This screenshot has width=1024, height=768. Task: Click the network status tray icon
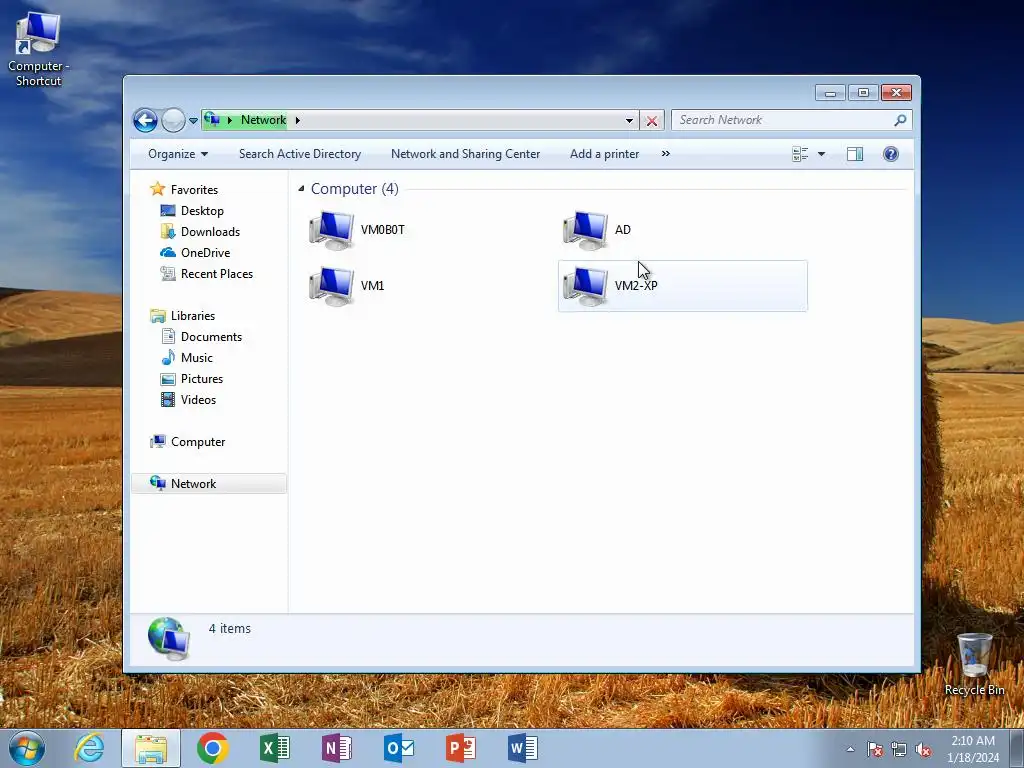coord(899,750)
